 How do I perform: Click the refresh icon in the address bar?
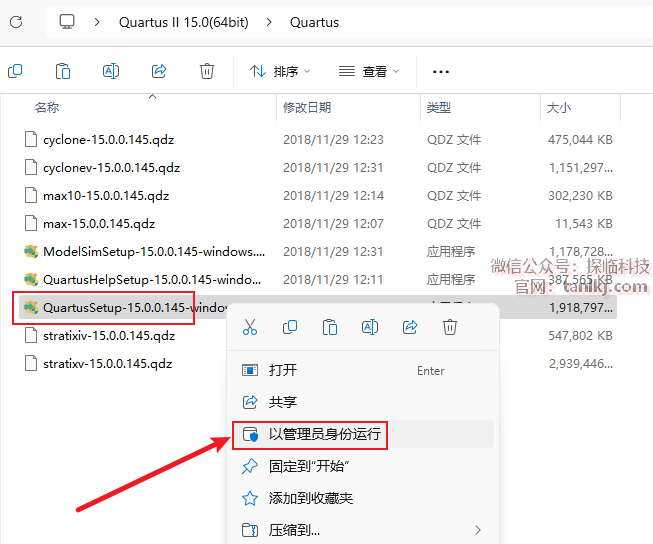(16, 22)
